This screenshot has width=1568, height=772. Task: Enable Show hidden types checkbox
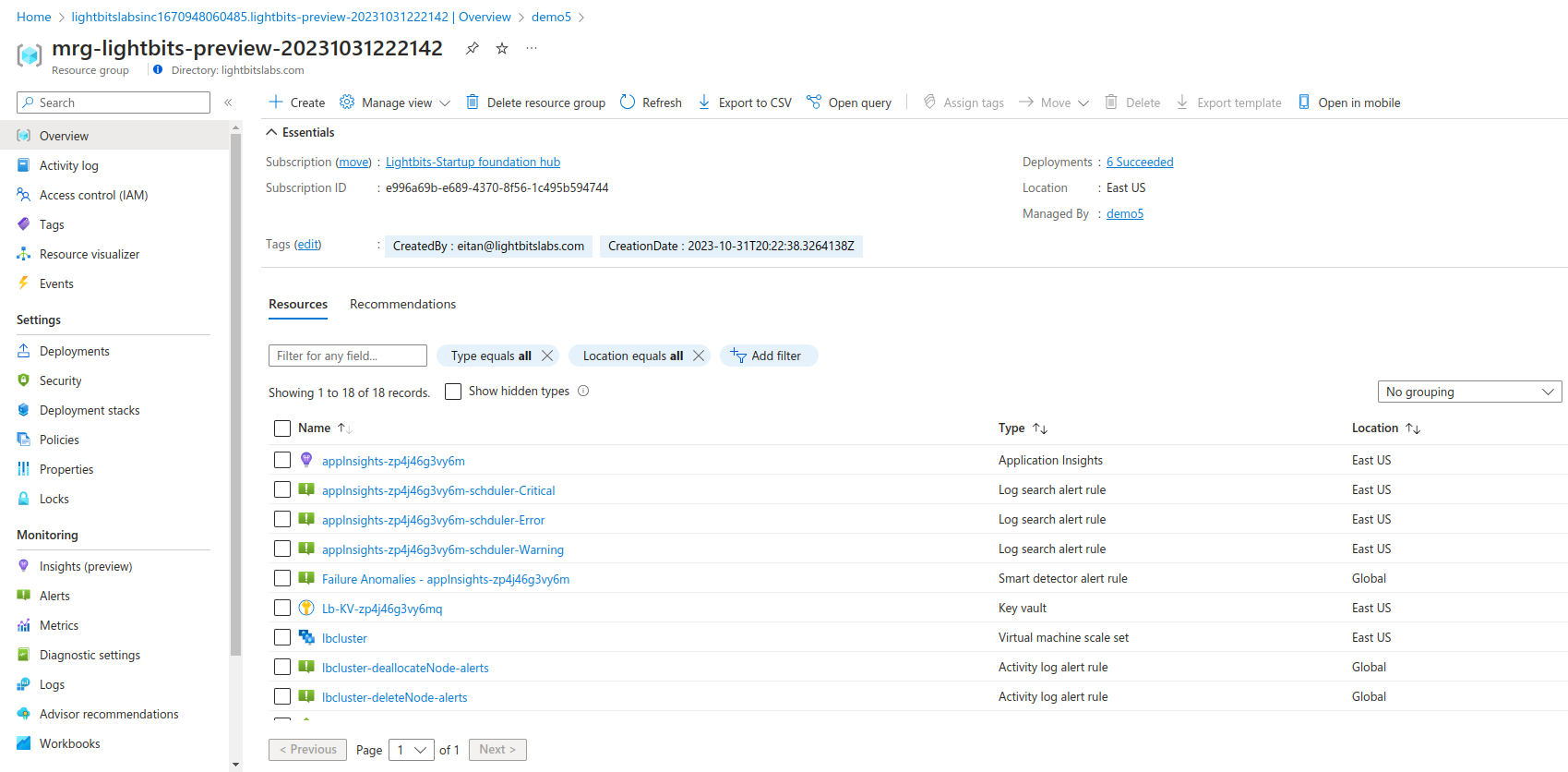click(453, 392)
